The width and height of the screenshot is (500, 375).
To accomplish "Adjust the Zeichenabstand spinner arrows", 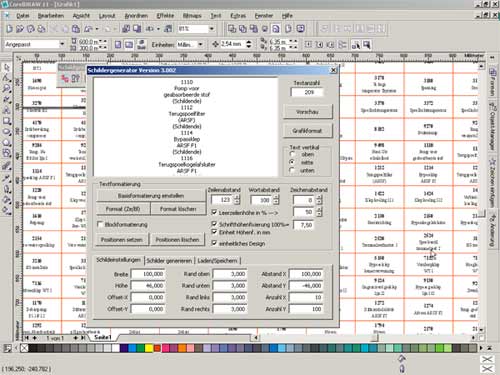I will click(319, 200).
